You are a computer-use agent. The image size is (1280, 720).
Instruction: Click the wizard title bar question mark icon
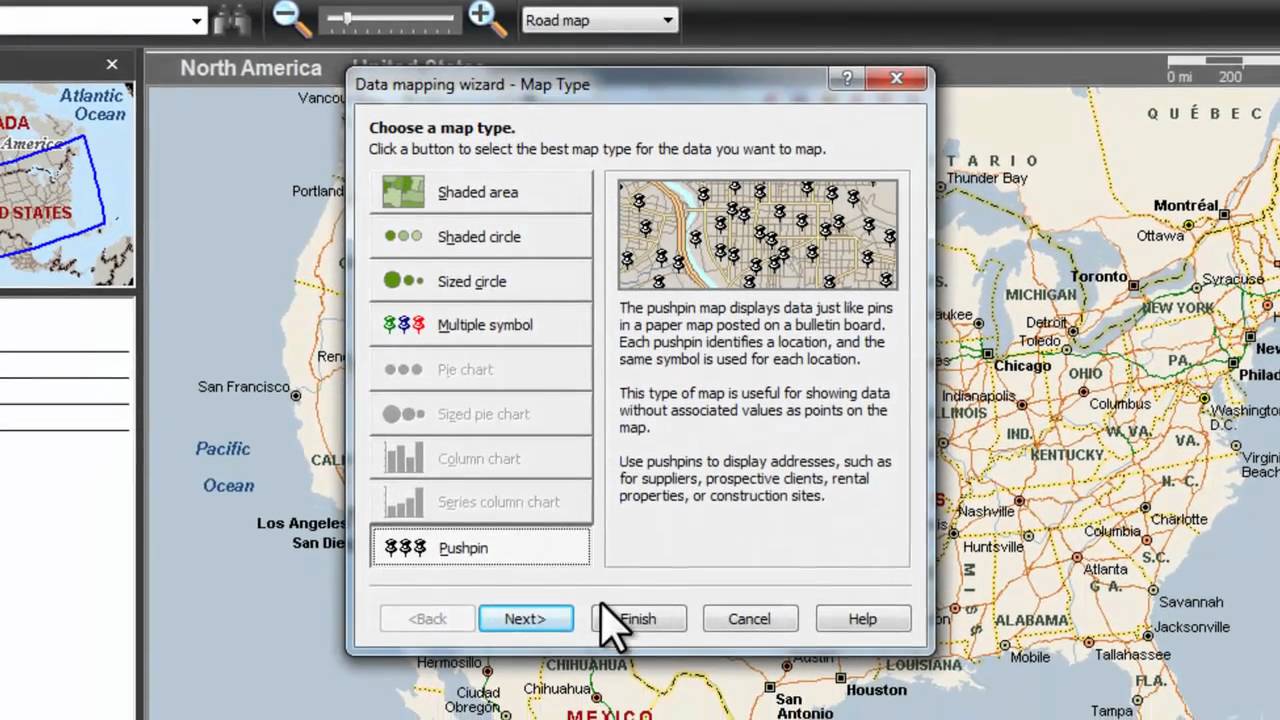click(x=847, y=78)
